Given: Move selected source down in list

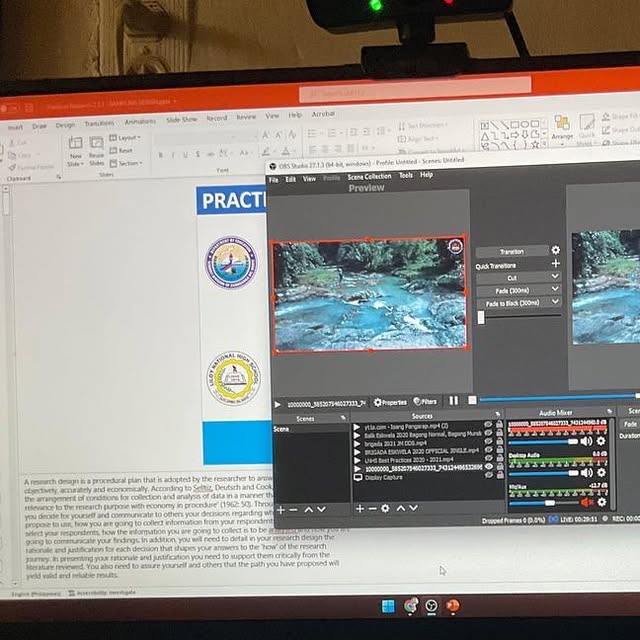Looking at the screenshot, I should coord(413,508).
